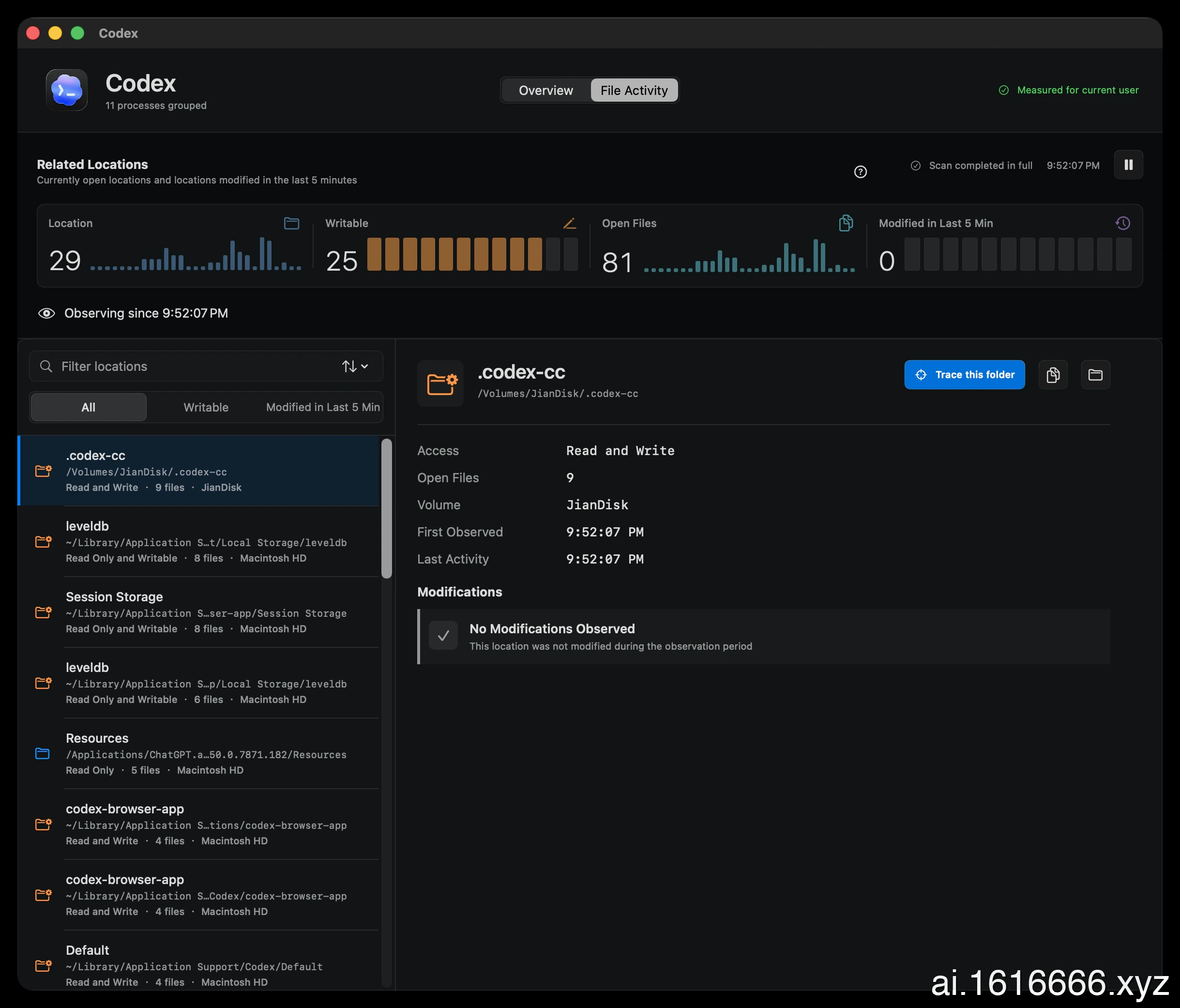Click the Modifications section heading
Image resolution: width=1180 pixels, height=1008 pixels.
click(460, 592)
